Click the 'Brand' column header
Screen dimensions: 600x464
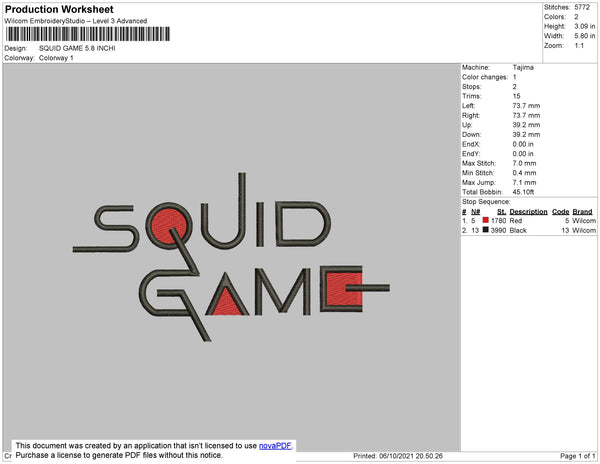[582, 212]
